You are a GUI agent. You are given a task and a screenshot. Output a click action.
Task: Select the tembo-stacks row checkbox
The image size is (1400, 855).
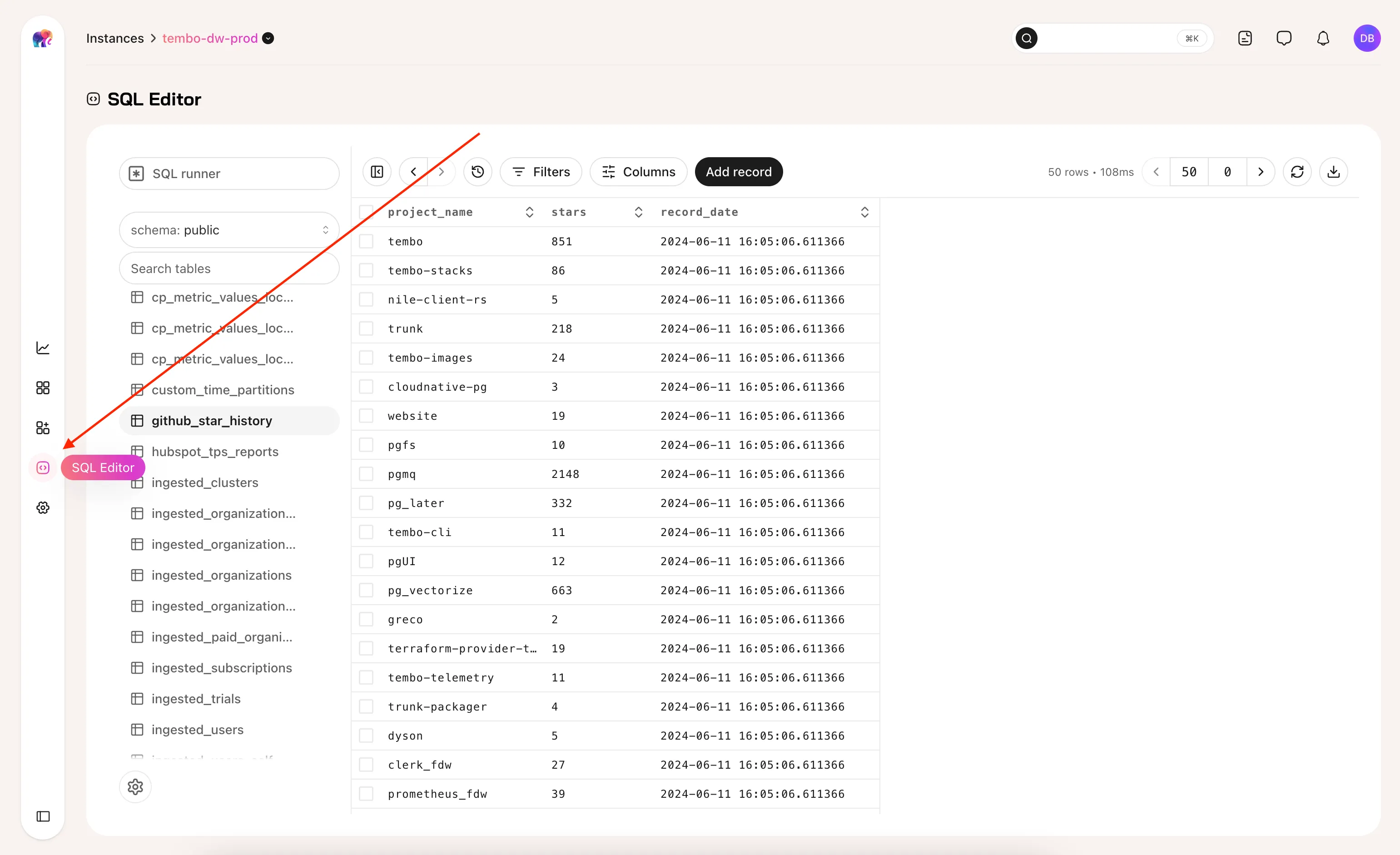click(367, 270)
